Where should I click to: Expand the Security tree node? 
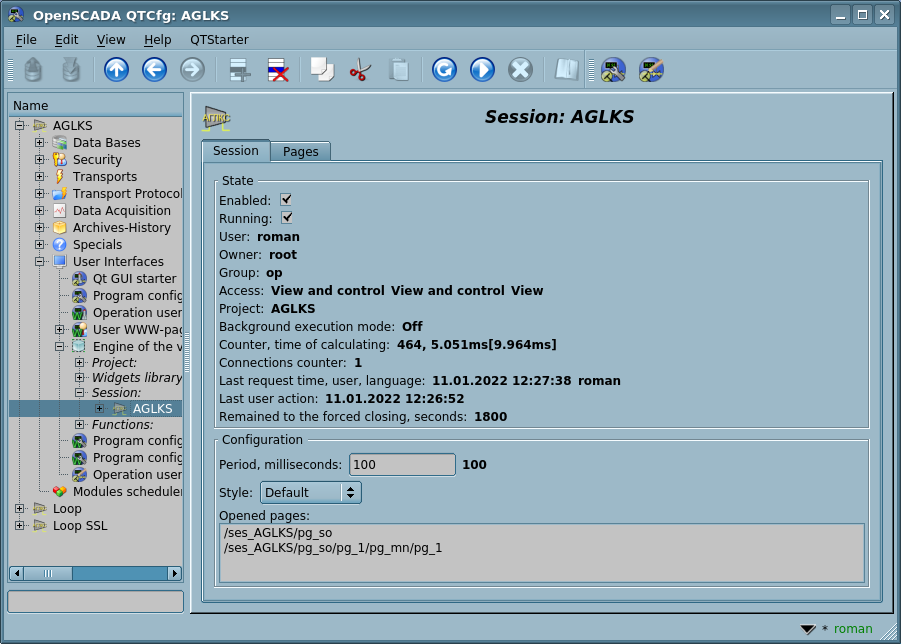point(39,159)
